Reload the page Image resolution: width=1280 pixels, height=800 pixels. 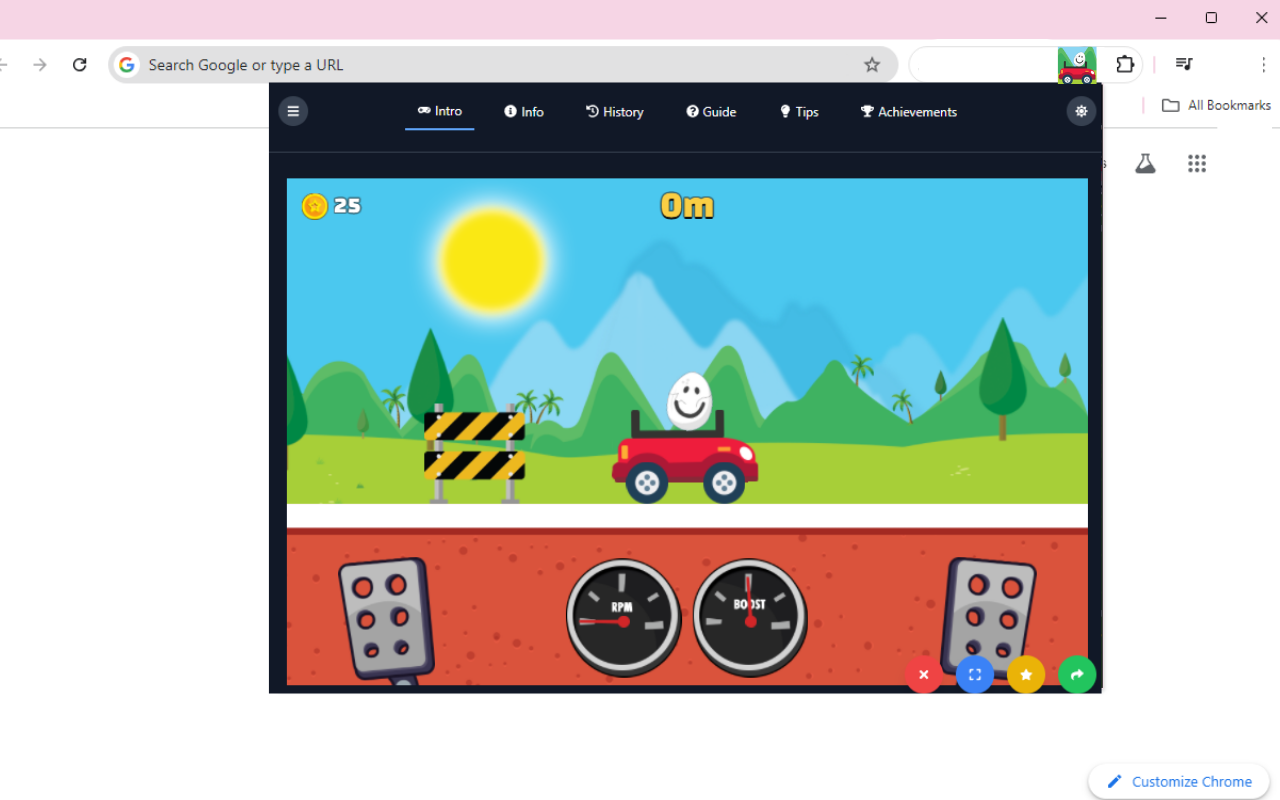point(80,65)
